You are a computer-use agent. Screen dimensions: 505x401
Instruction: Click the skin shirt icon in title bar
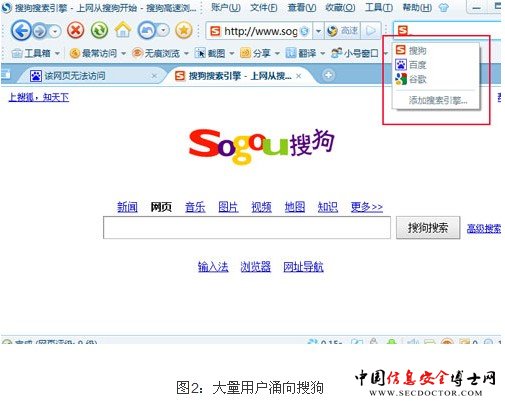444,7
